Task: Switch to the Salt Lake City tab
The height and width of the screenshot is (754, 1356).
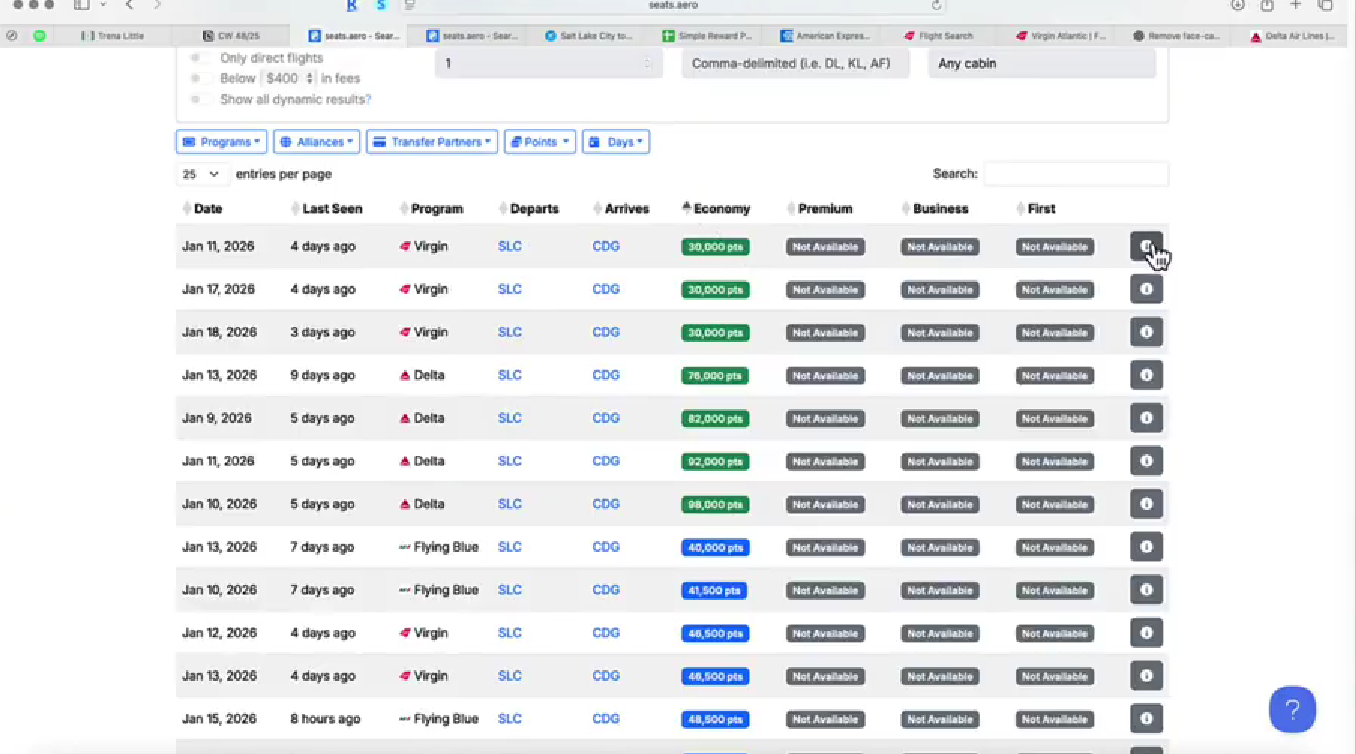Action: point(589,36)
